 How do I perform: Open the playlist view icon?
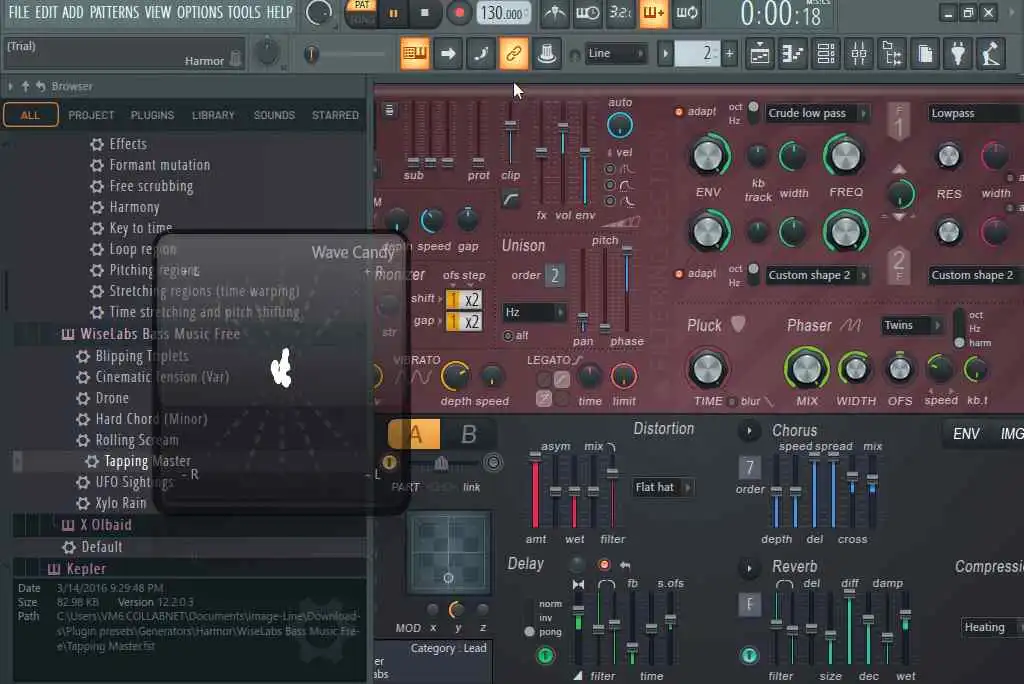click(x=760, y=54)
